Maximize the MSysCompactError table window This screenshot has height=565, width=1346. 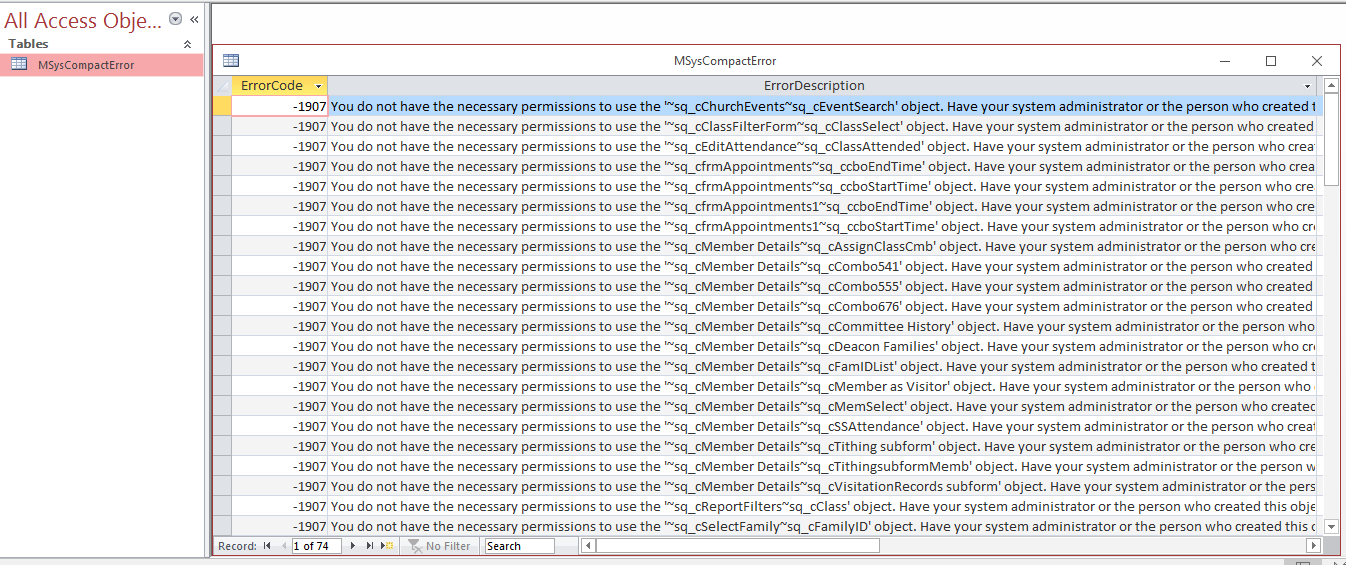coord(1271,61)
